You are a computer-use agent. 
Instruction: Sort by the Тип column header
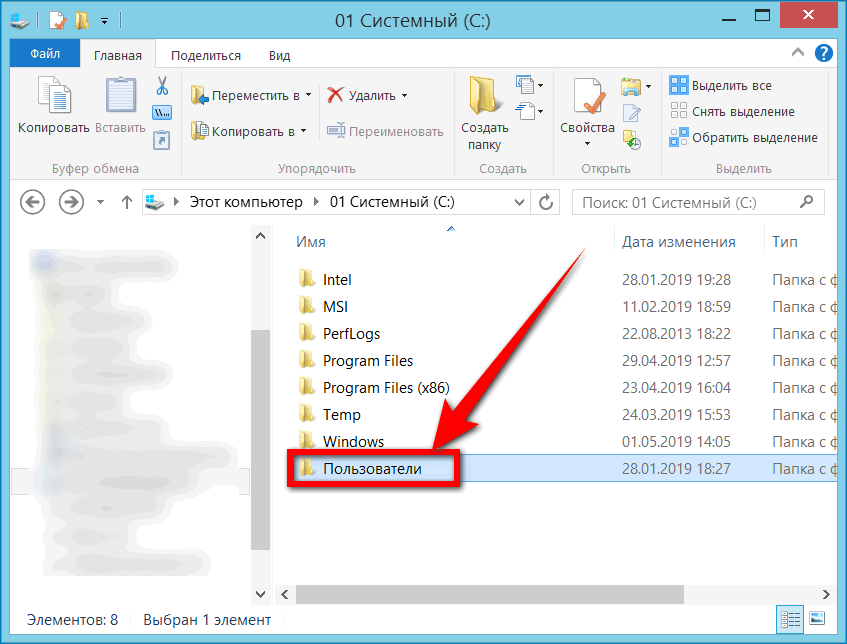[x=784, y=242]
